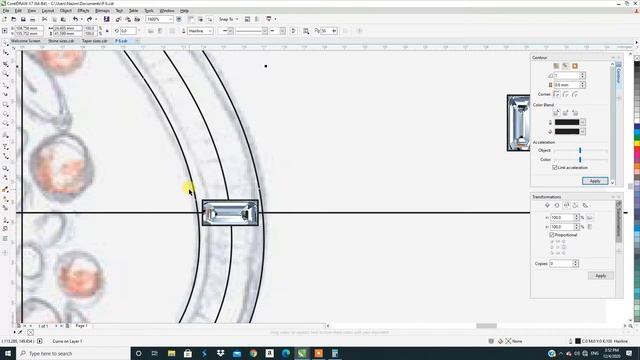Open the zoom level dropdown
640x360 pixels.
click(x=170, y=19)
